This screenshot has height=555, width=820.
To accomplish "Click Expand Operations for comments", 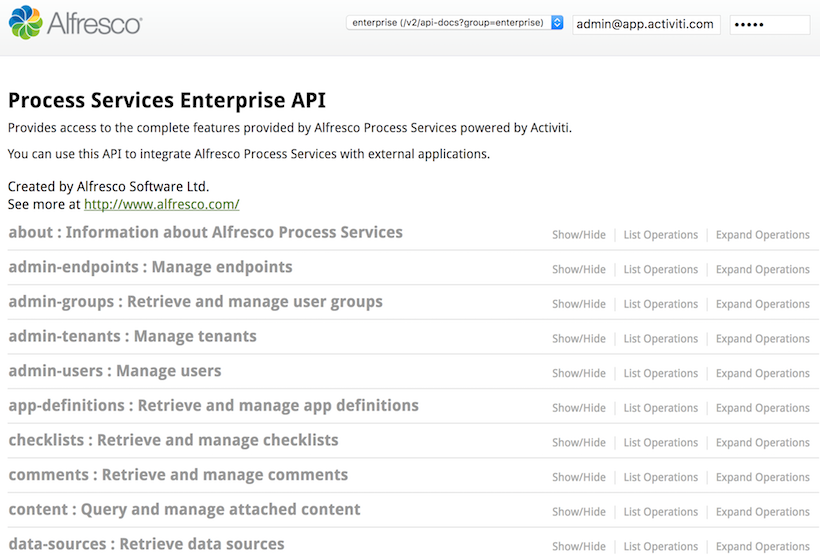I will click(762, 477).
